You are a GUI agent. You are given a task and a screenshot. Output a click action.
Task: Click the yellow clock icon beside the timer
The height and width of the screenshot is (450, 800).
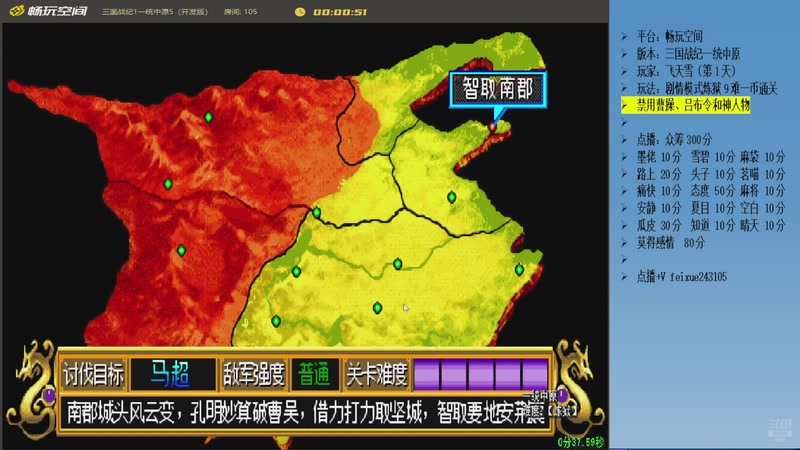tap(300, 11)
